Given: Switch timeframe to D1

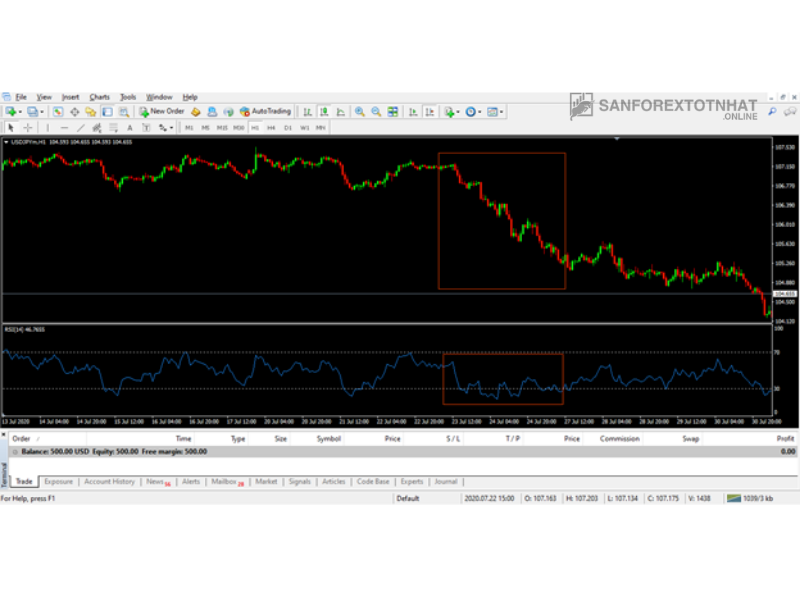Looking at the screenshot, I should point(288,128).
